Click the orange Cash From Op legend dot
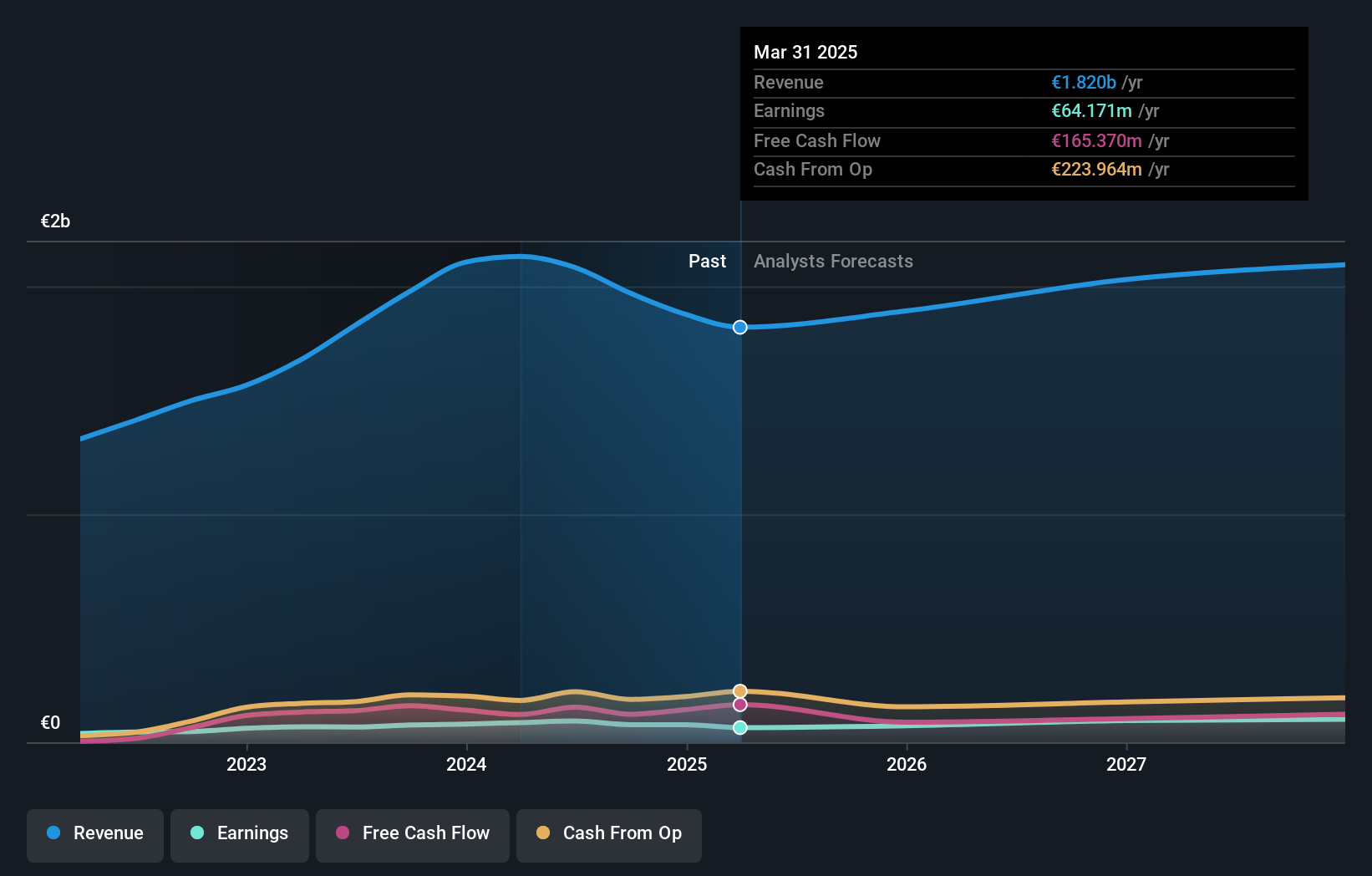Image resolution: width=1372 pixels, height=876 pixels. (543, 833)
